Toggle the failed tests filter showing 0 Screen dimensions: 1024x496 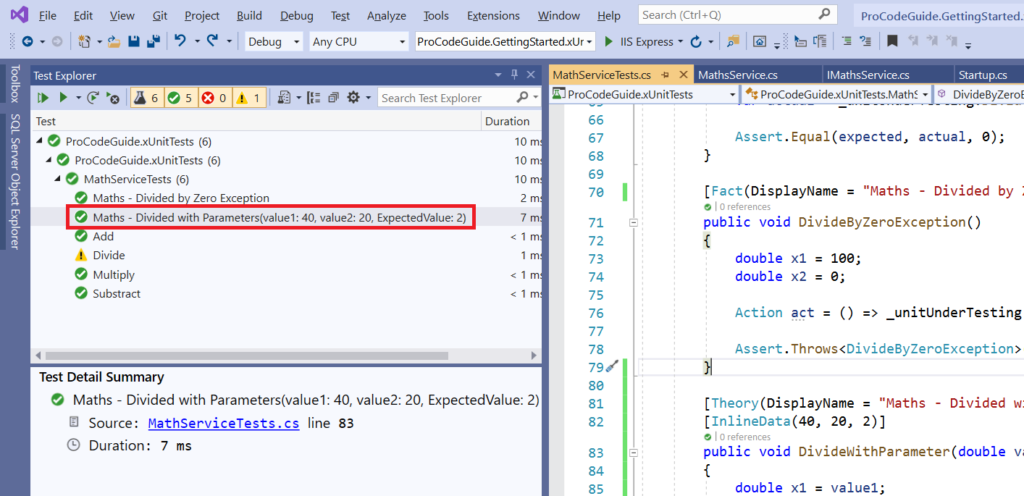point(214,98)
